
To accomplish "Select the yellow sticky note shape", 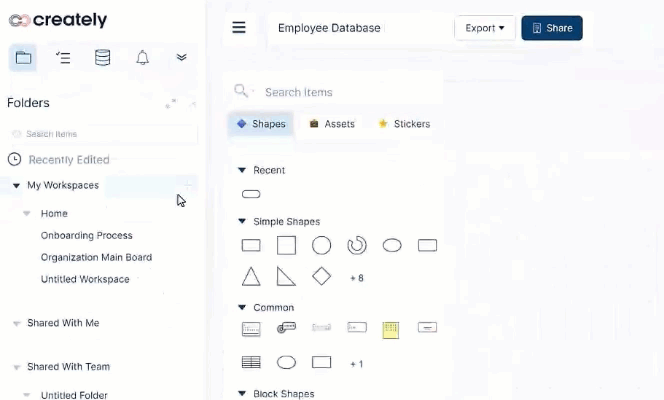I will coord(391,328).
